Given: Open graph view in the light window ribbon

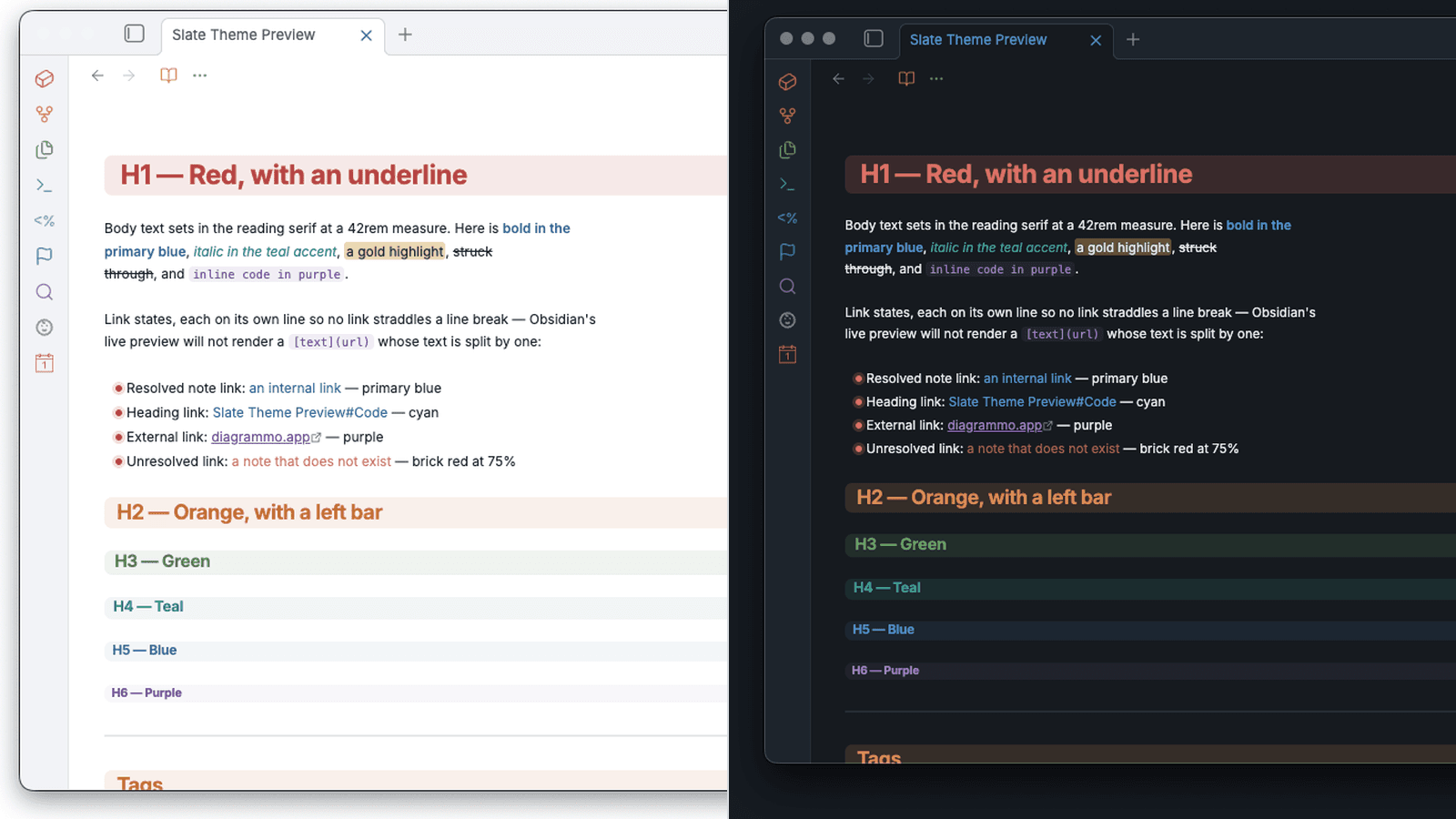Looking at the screenshot, I should tap(45, 115).
